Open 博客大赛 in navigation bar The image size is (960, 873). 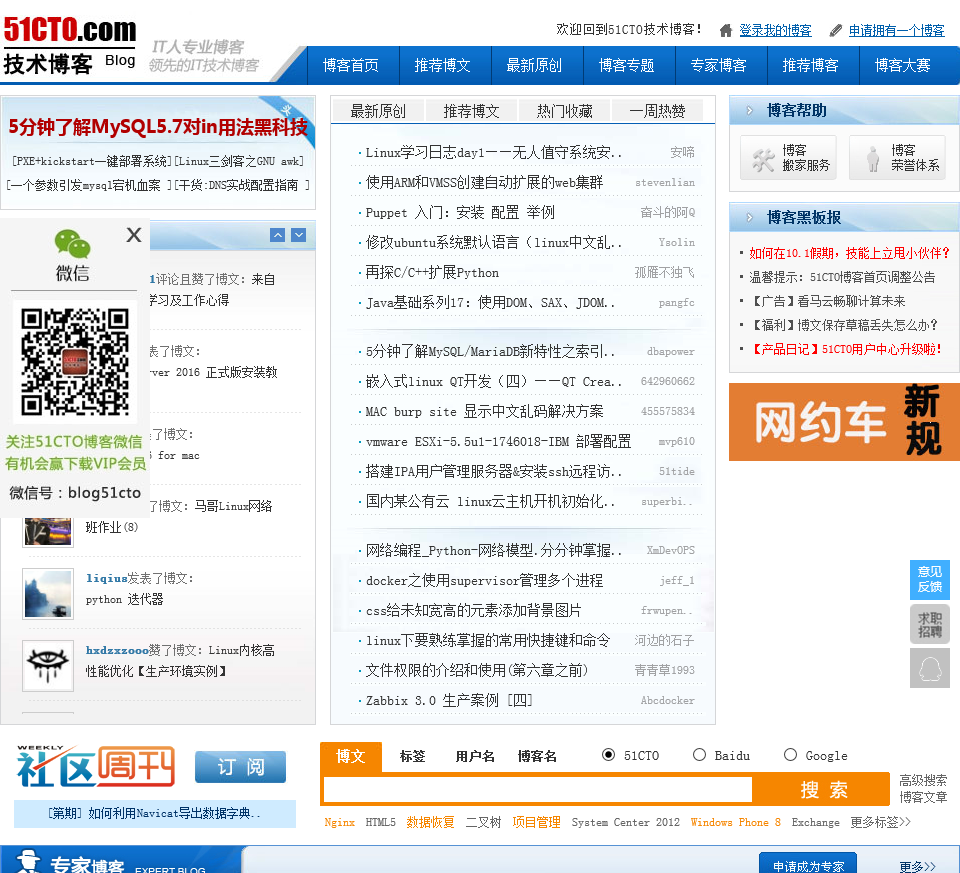tap(902, 65)
